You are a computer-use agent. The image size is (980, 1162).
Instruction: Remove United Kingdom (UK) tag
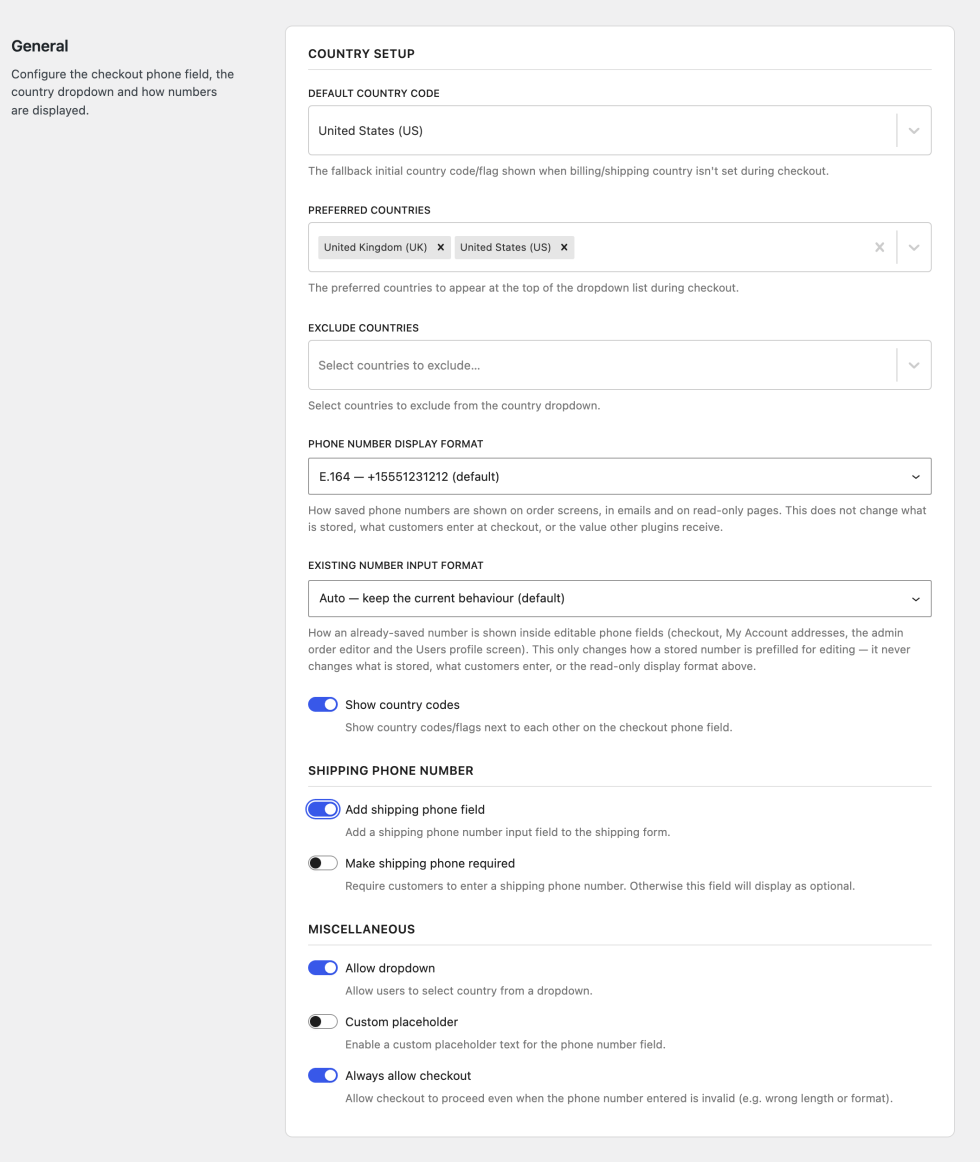click(440, 248)
